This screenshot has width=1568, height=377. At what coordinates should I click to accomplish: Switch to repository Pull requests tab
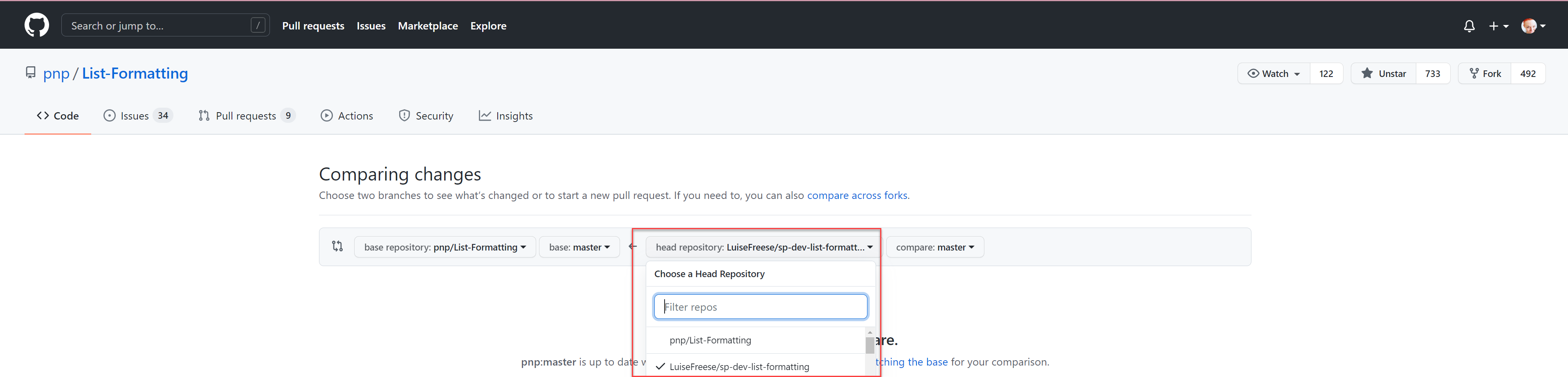[x=247, y=116]
